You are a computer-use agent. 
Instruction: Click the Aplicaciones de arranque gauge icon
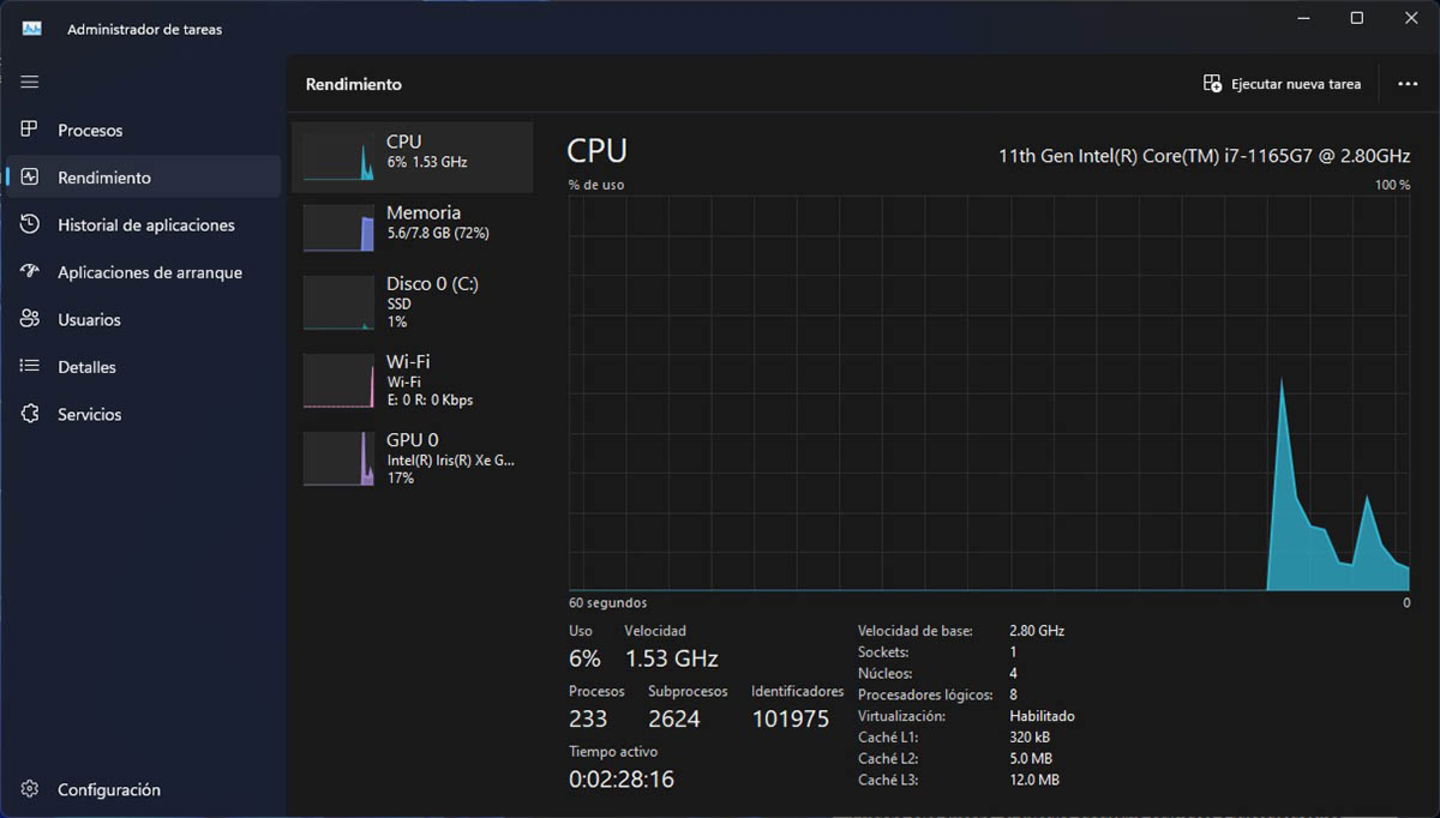30,271
